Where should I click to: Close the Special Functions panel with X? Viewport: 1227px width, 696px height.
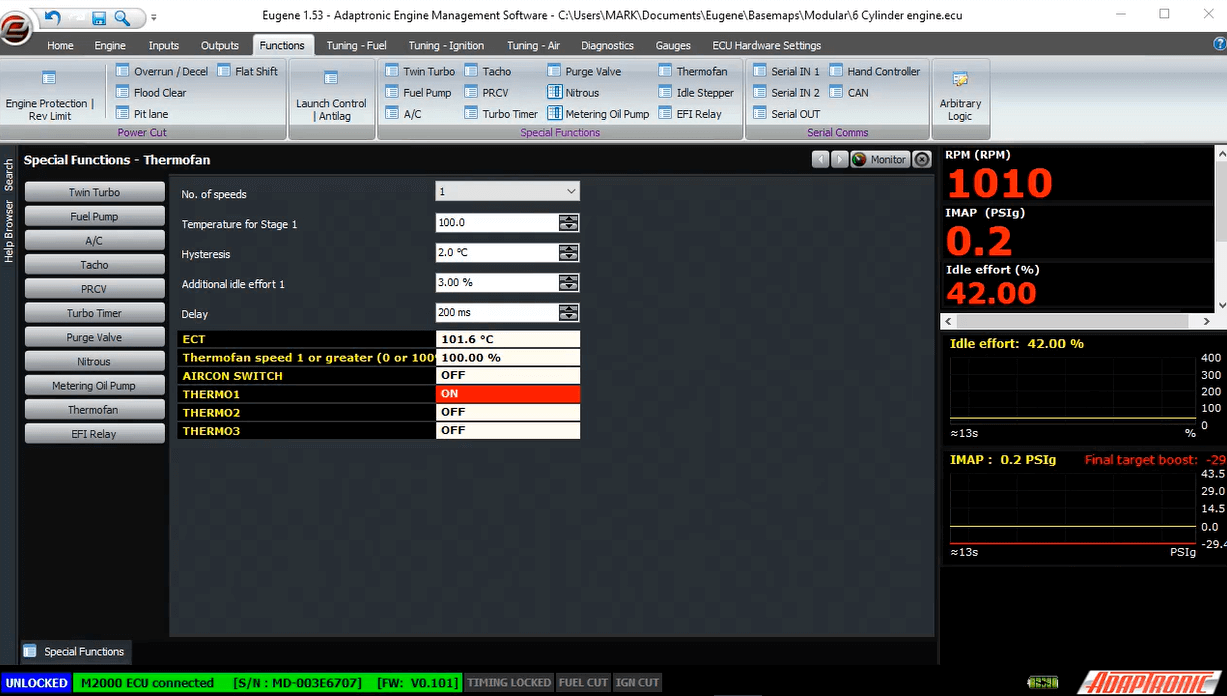pos(922,159)
